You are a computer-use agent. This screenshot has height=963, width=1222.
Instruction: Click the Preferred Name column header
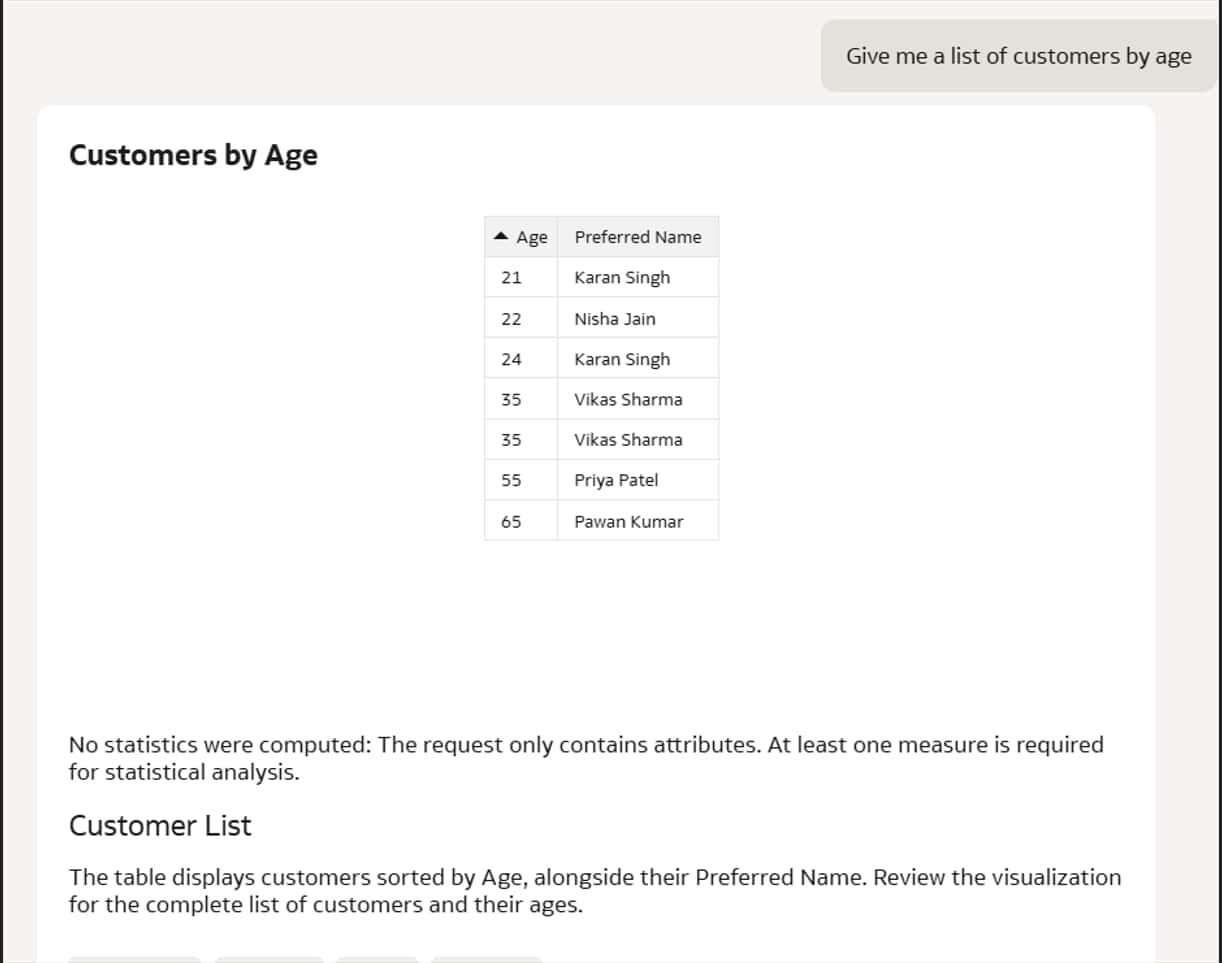pos(638,236)
